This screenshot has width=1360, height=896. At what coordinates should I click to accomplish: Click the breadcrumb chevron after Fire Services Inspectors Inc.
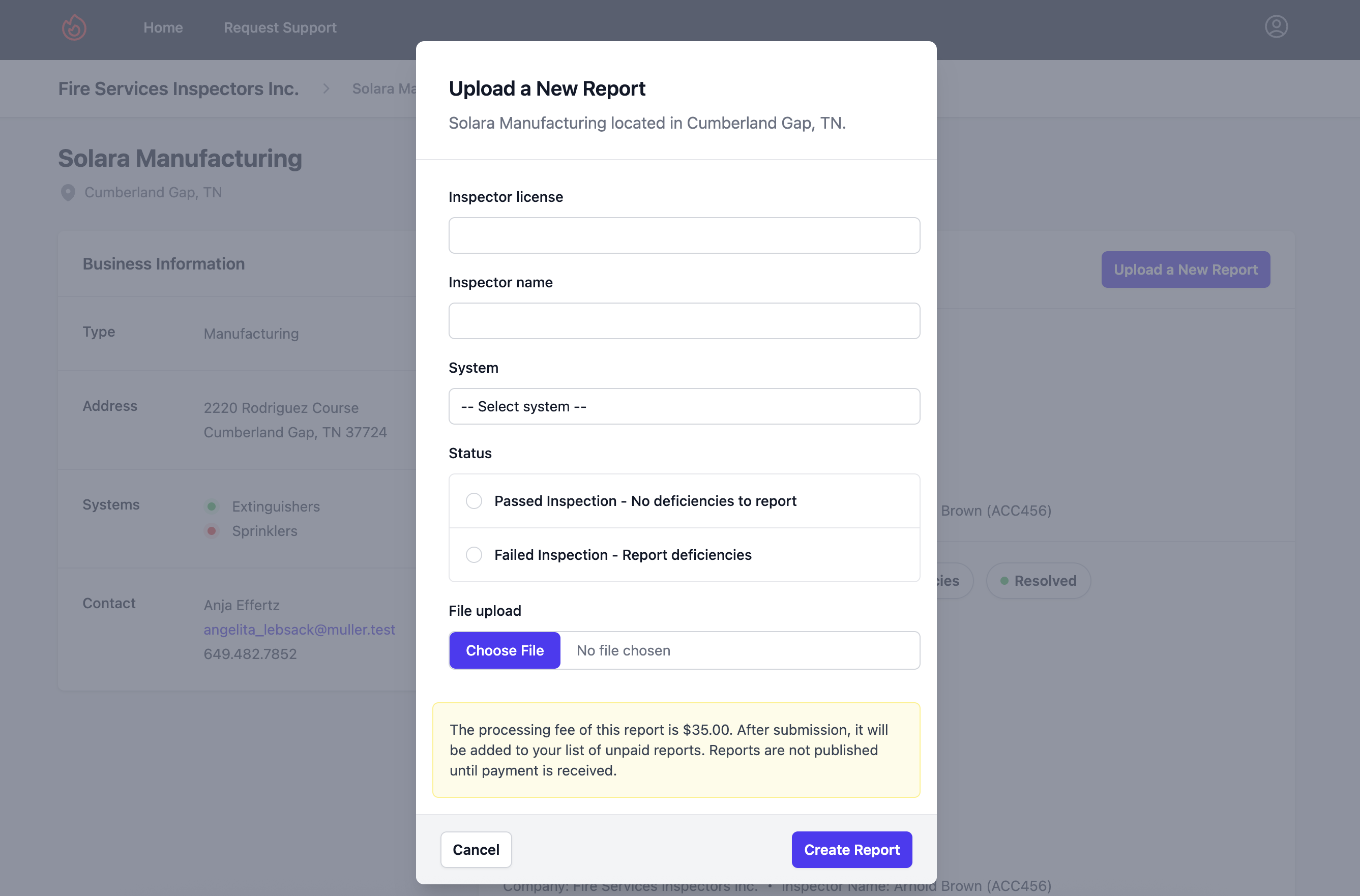pos(326,88)
